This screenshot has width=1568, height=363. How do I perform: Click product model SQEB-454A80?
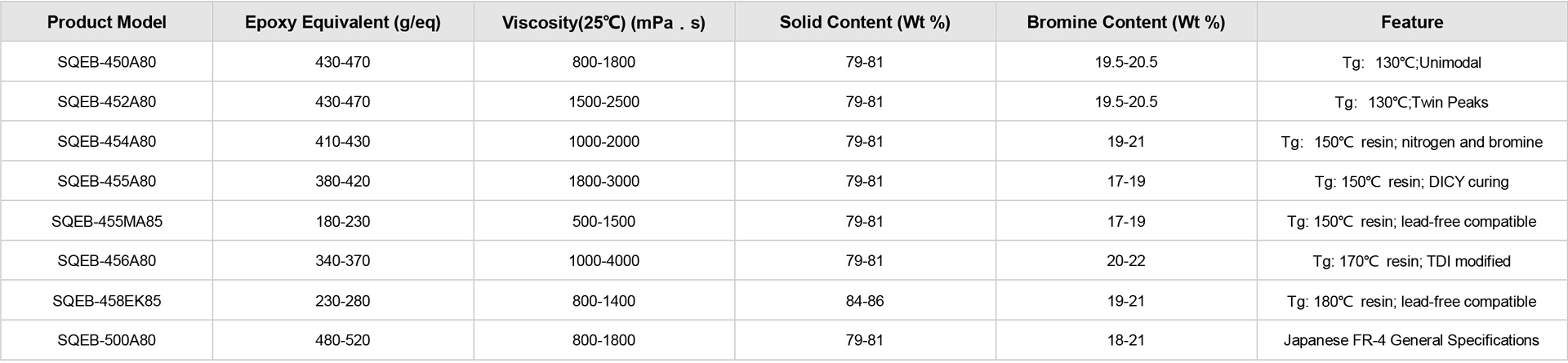click(x=106, y=142)
